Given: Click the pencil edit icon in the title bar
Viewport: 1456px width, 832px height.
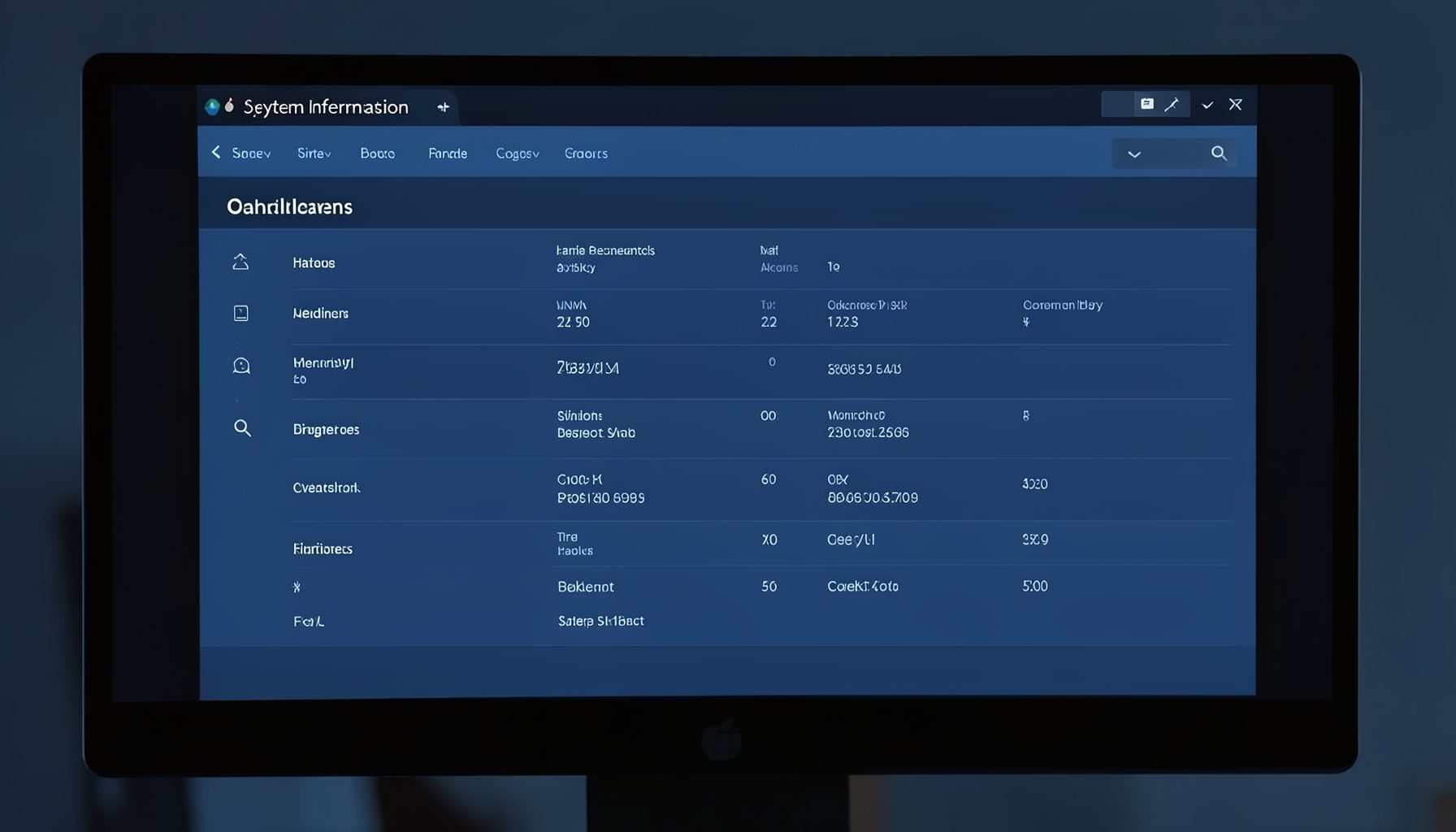Looking at the screenshot, I should click(1172, 104).
